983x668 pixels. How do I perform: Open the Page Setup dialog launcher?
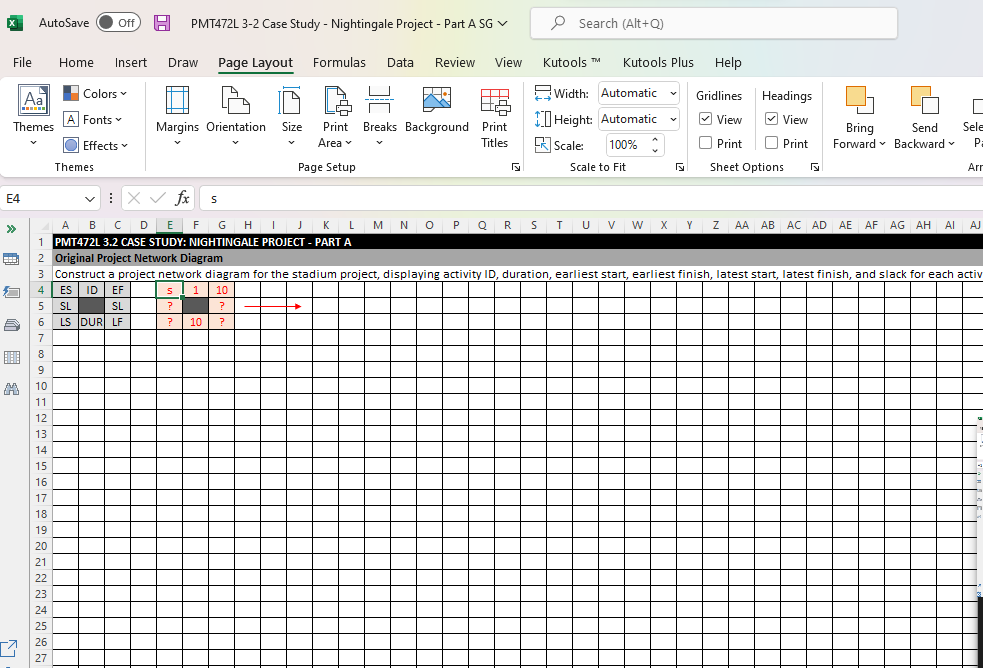516,167
